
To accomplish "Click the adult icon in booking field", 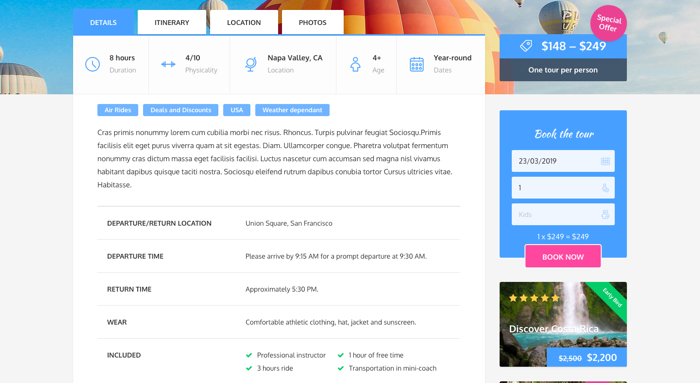I will point(605,188).
